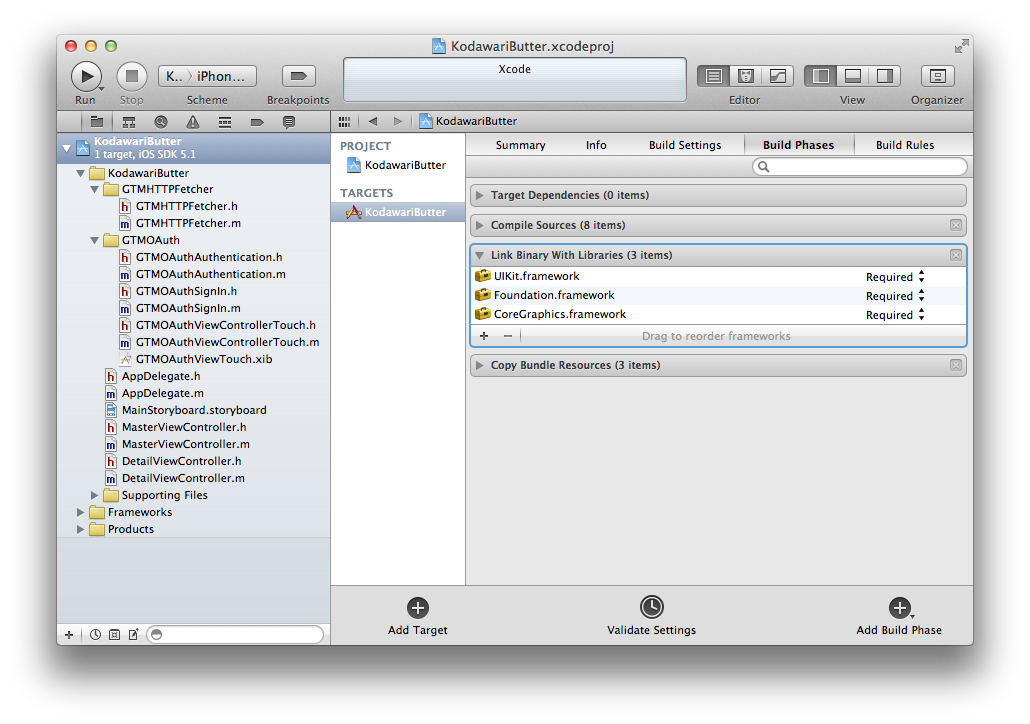Delete the Compile Sources phase
Image resolution: width=1030 pixels, height=724 pixels.
tap(956, 225)
